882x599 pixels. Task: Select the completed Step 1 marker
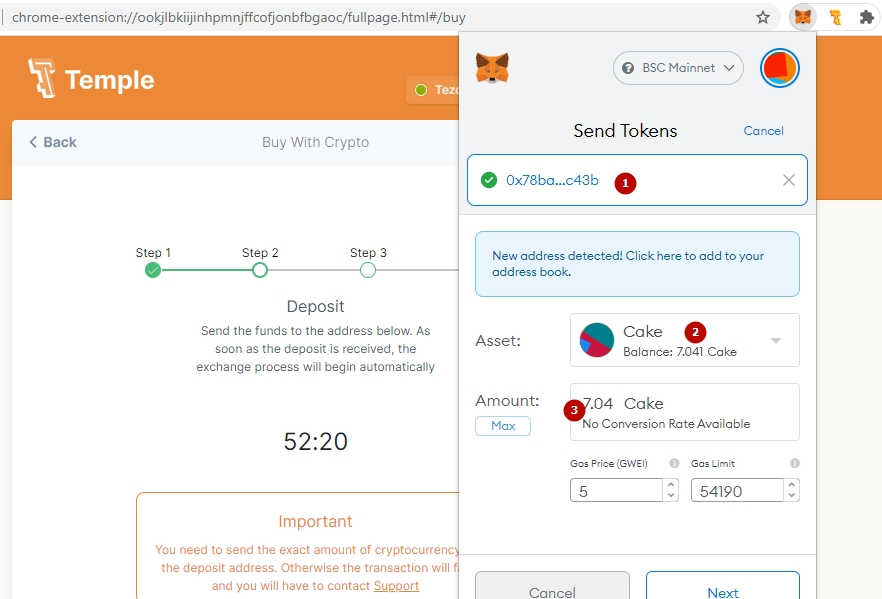click(152, 271)
